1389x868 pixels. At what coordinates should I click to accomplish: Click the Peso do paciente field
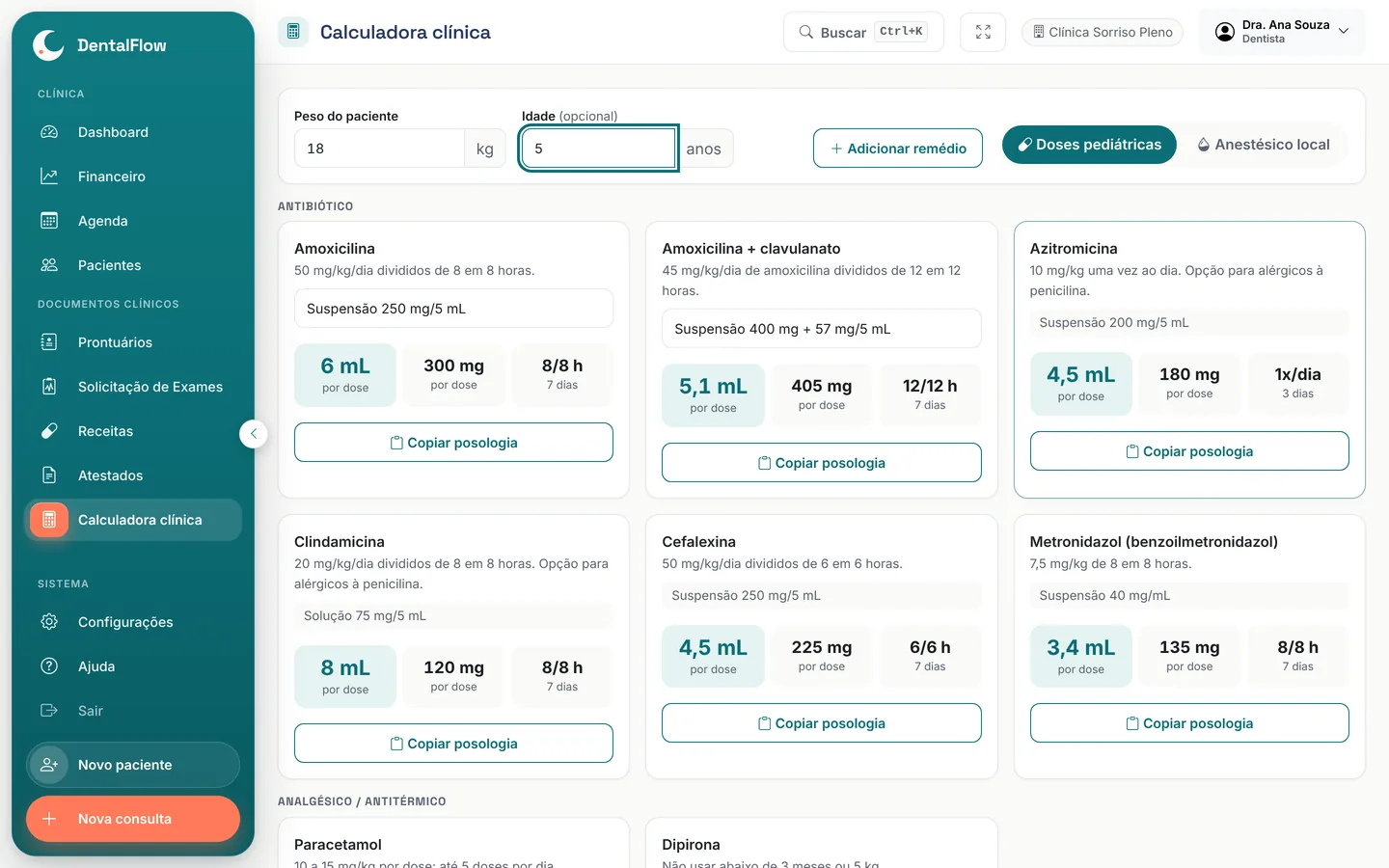[x=379, y=149]
